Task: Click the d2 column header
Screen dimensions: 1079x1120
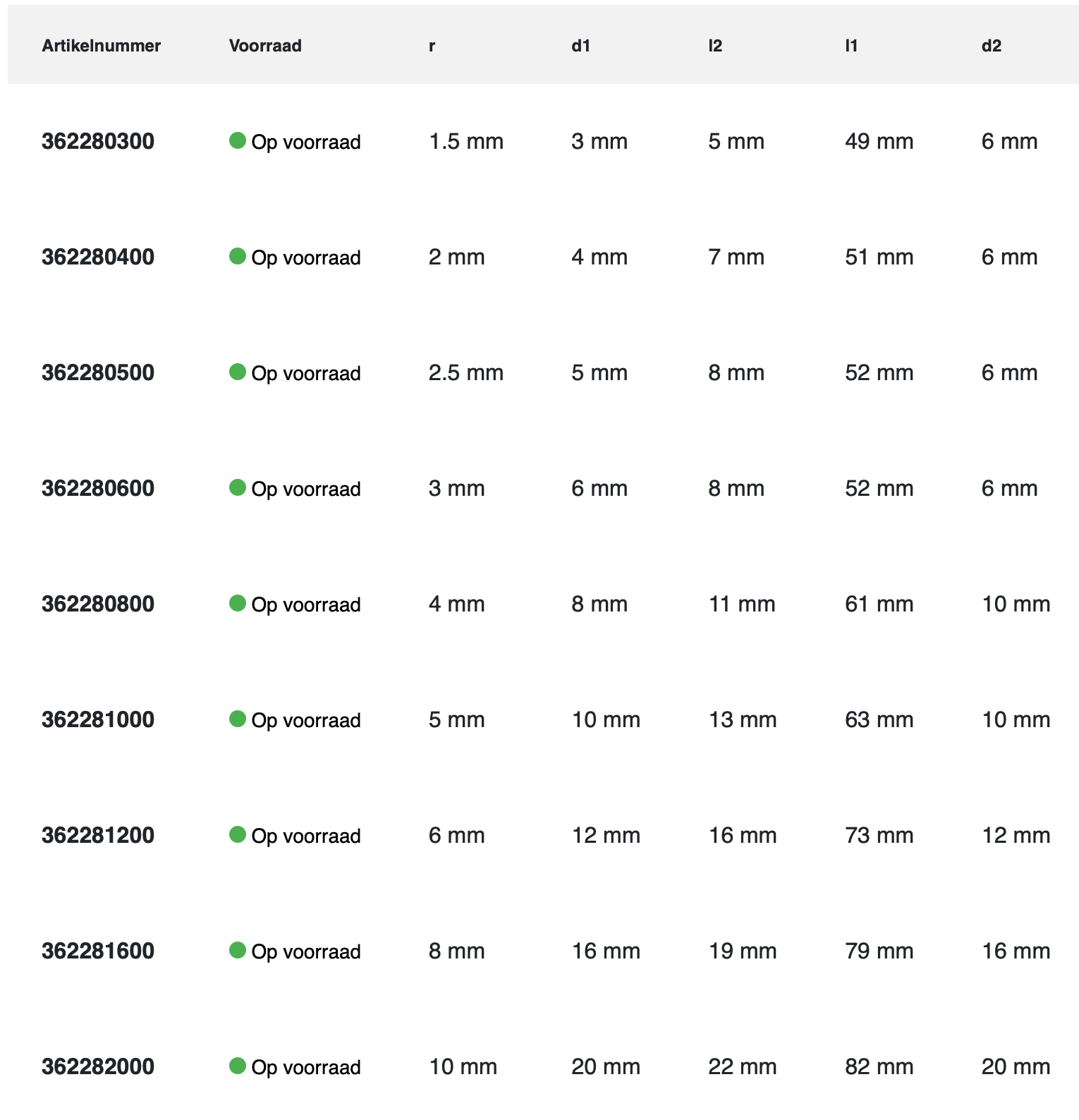Action: point(991,46)
